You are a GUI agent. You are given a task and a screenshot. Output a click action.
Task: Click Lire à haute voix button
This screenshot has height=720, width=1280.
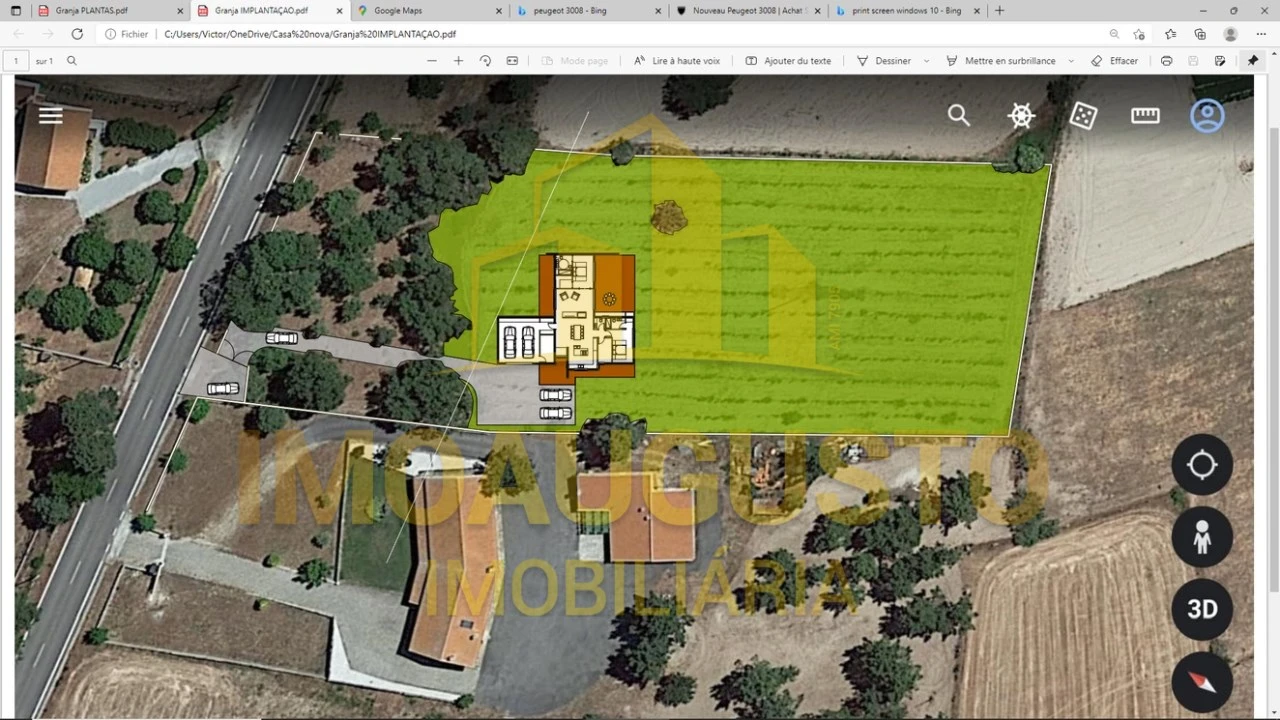tap(676, 61)
